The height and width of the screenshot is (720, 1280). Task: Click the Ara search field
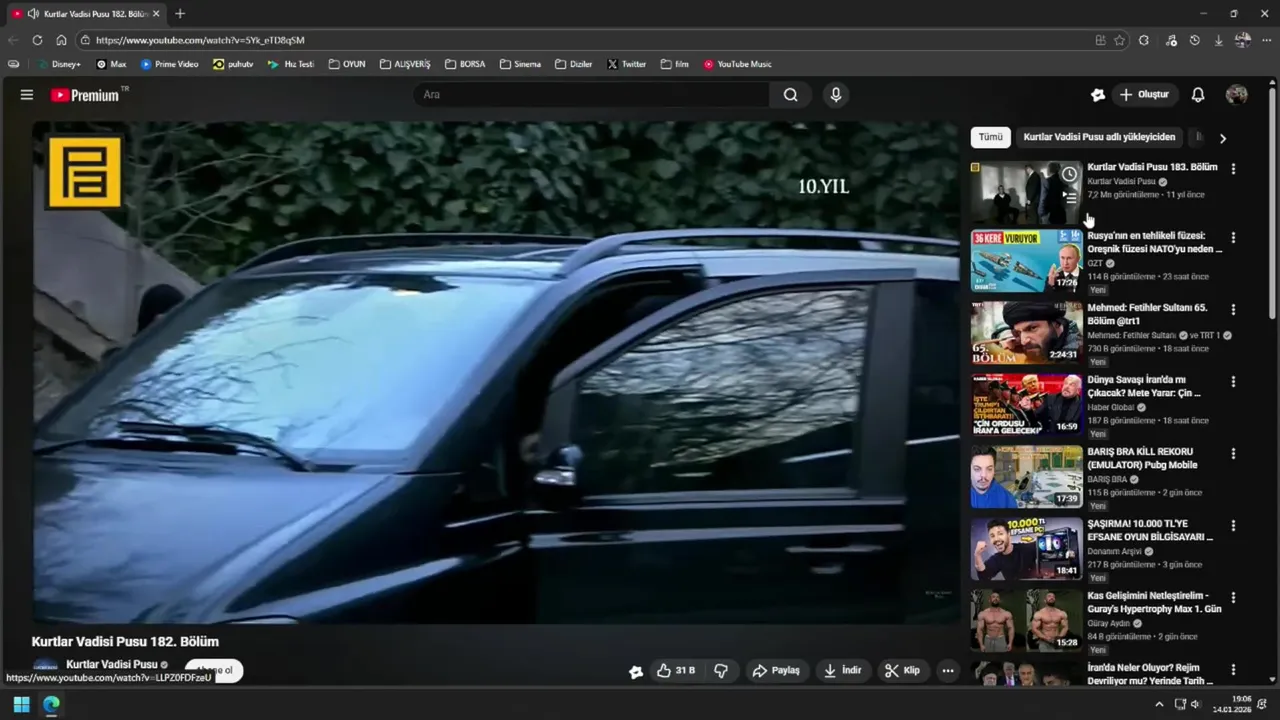point(592,95)
